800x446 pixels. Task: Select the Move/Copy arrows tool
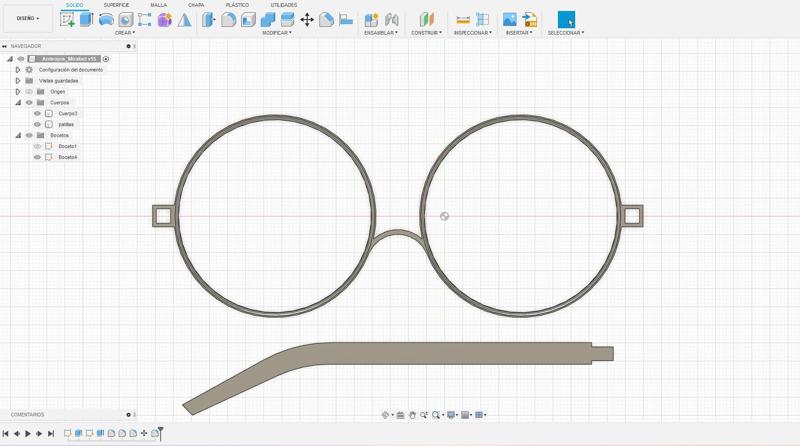307,20
